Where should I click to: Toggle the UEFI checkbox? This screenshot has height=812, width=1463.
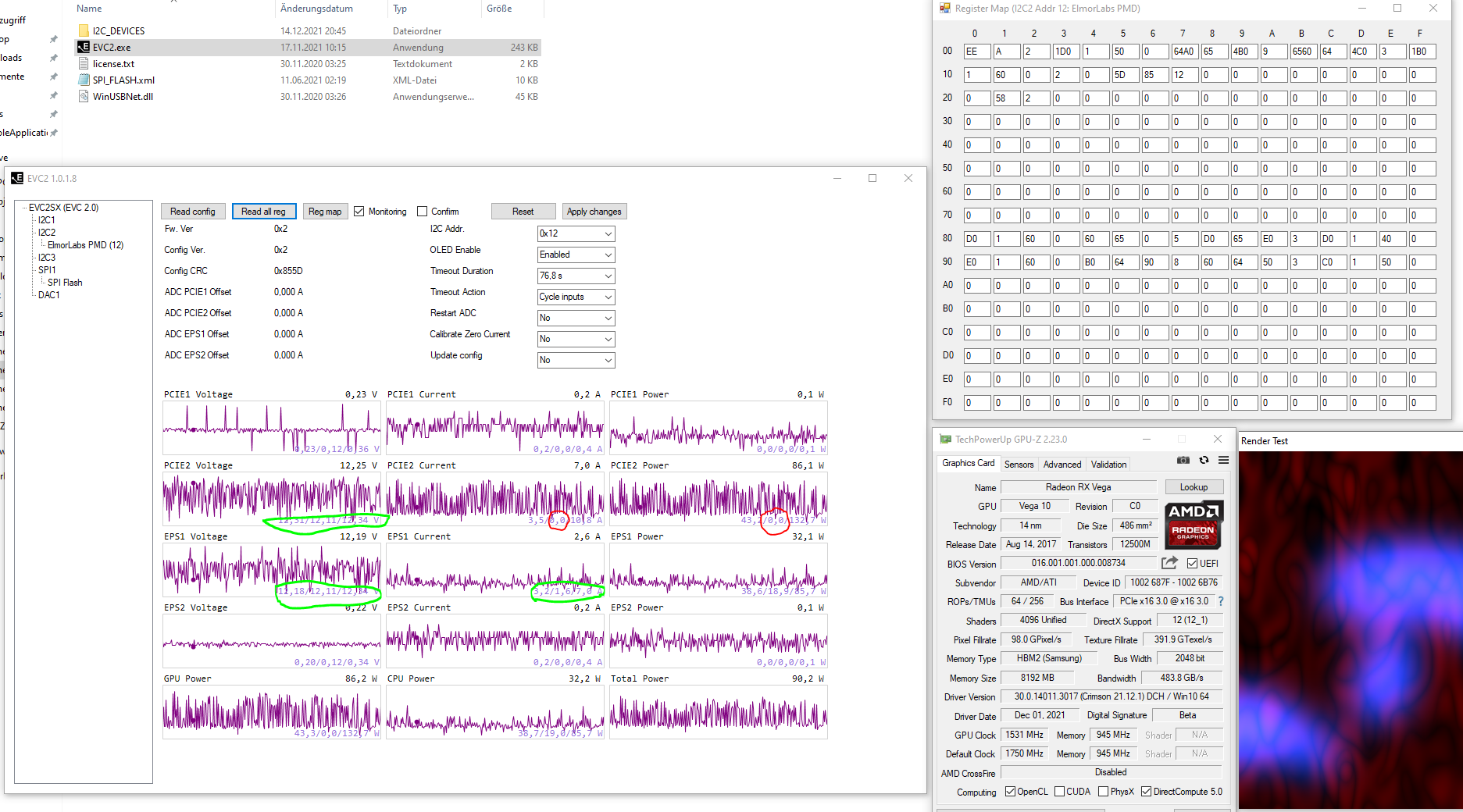(x=1192, y=564)
